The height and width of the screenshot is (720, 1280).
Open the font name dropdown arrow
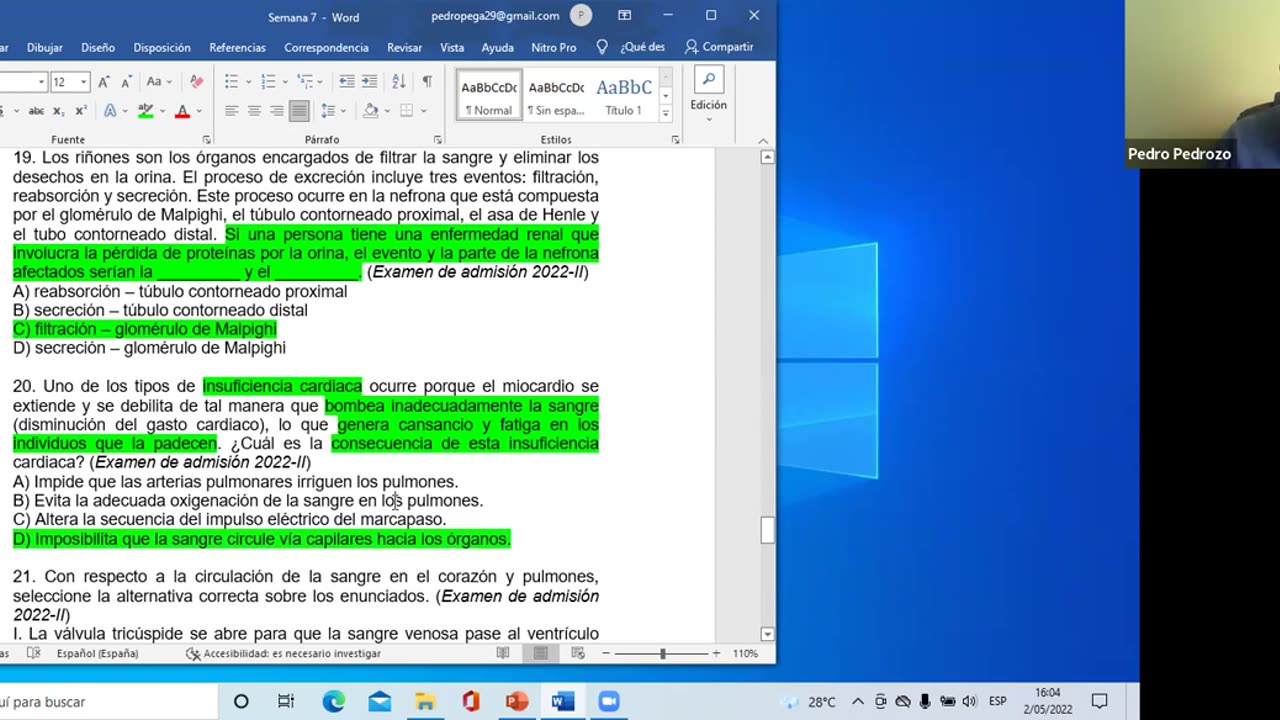click(41, 82)
